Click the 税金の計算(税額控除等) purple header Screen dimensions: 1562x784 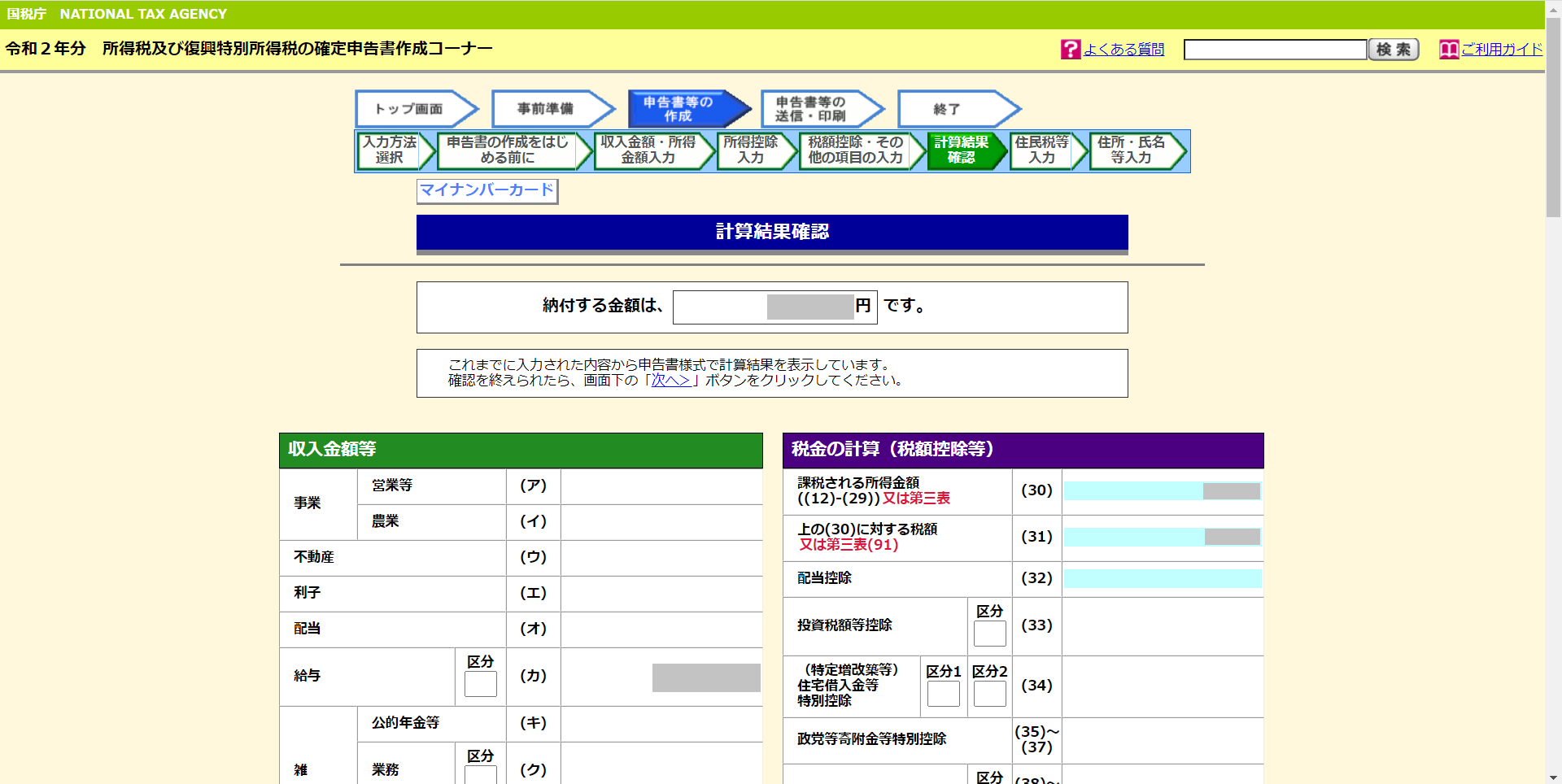1023,450
